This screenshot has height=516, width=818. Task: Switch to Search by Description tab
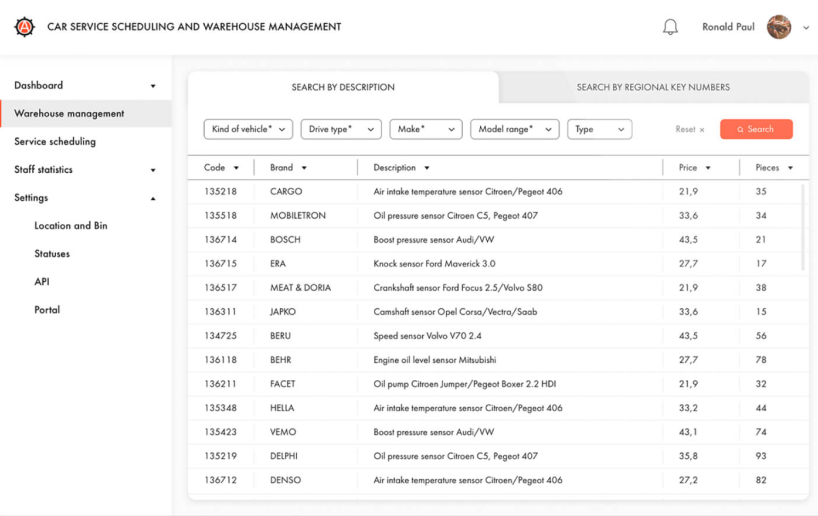[343, 87]
